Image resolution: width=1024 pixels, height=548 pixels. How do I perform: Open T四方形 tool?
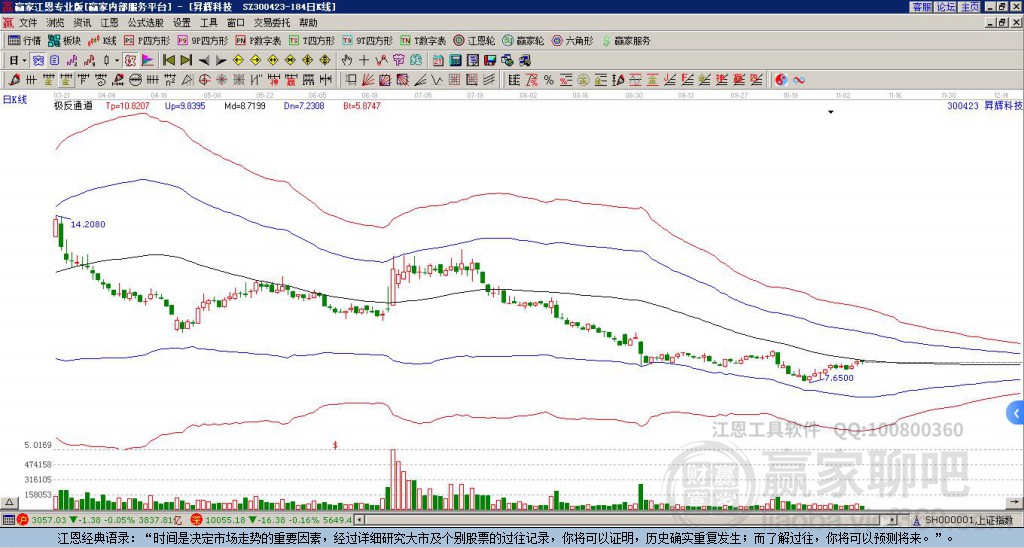pyautogui.click(x=312, y=40)
